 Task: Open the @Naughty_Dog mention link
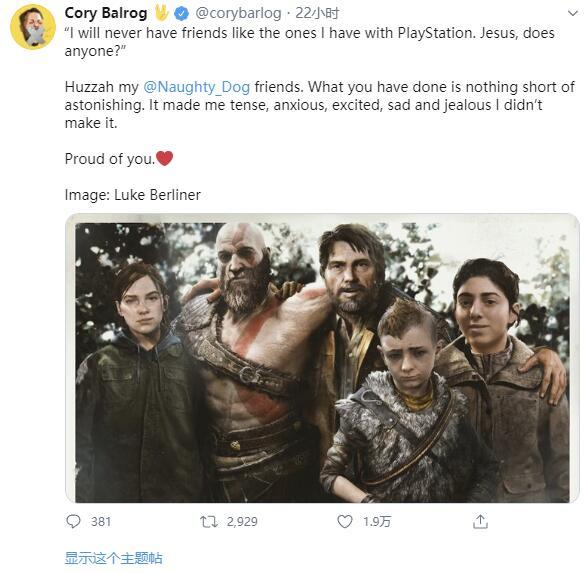[197, 87]
